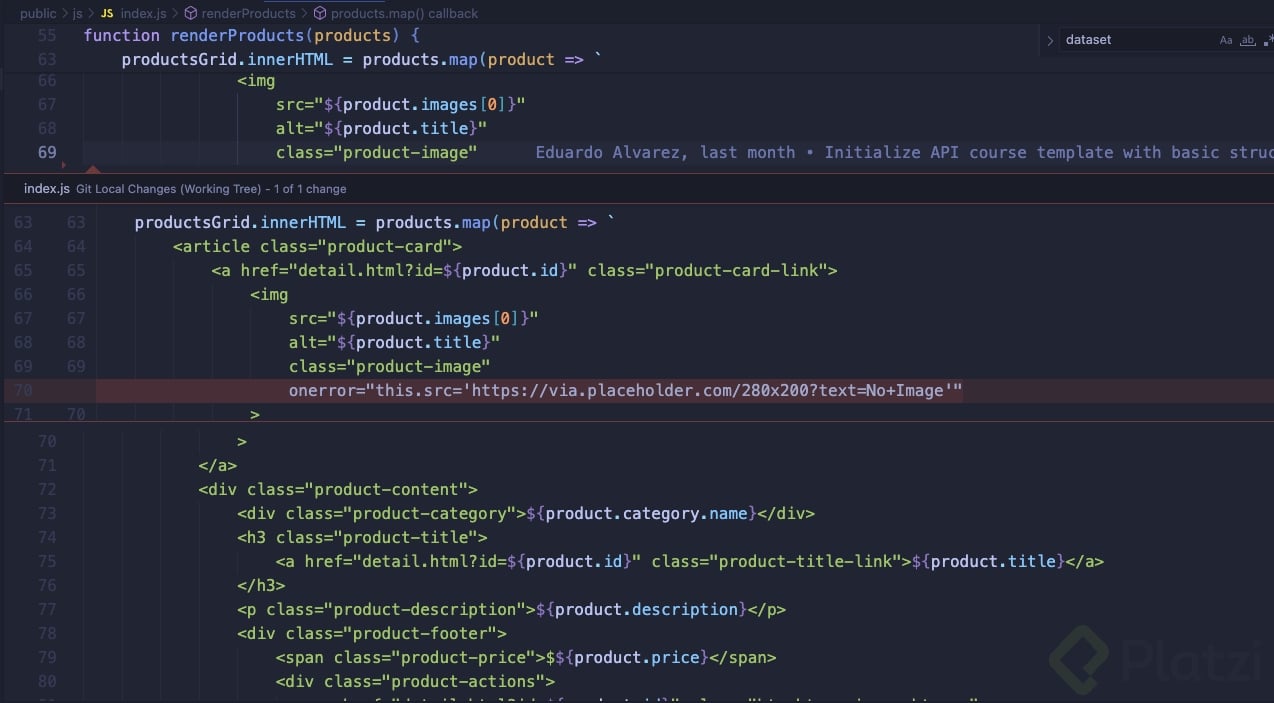Click line number 69 in the top editor gutter
Image resolution: width=1274 pixels, height=703 pixels.
46,152
